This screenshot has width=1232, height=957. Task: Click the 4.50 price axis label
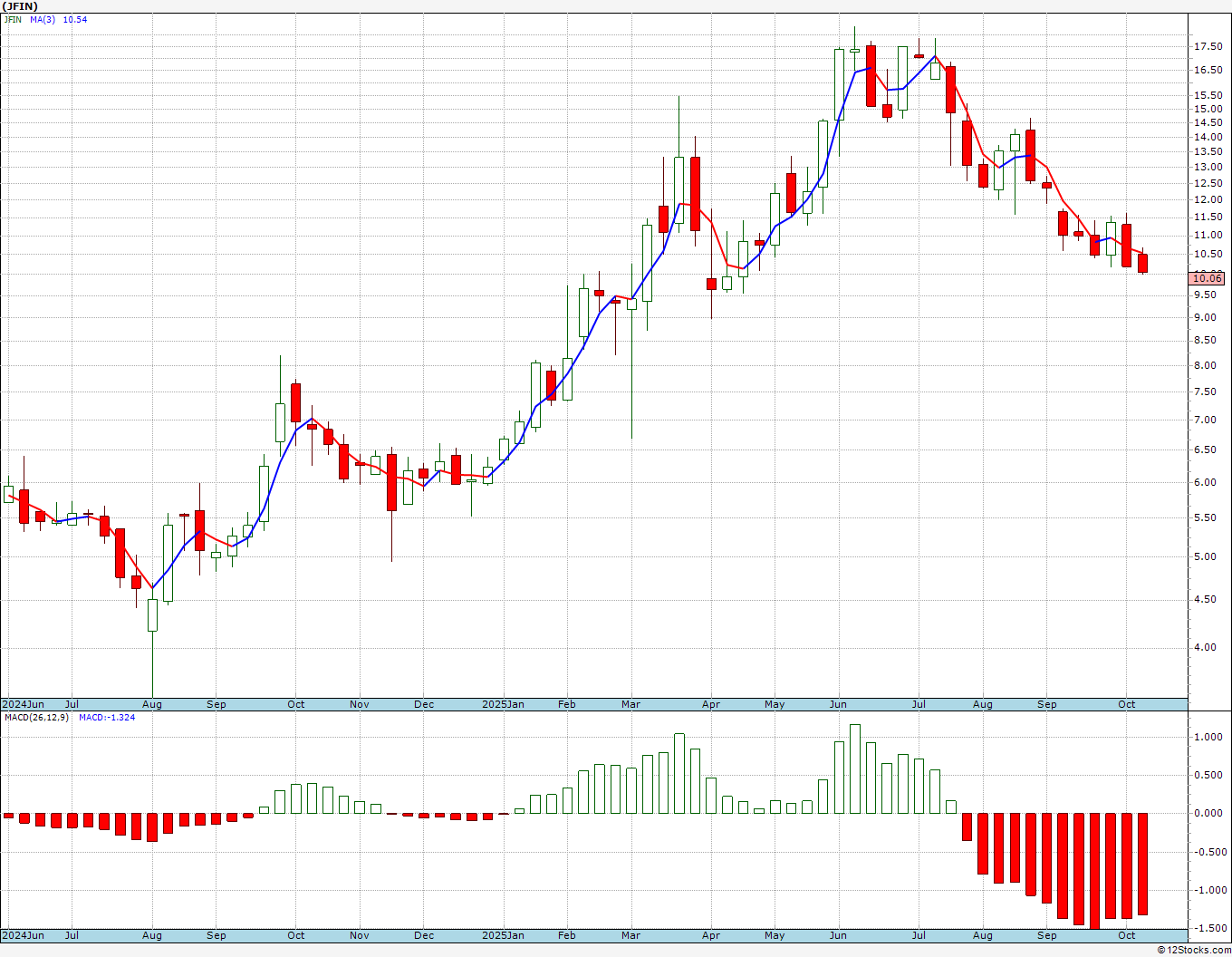(1205, 599)
